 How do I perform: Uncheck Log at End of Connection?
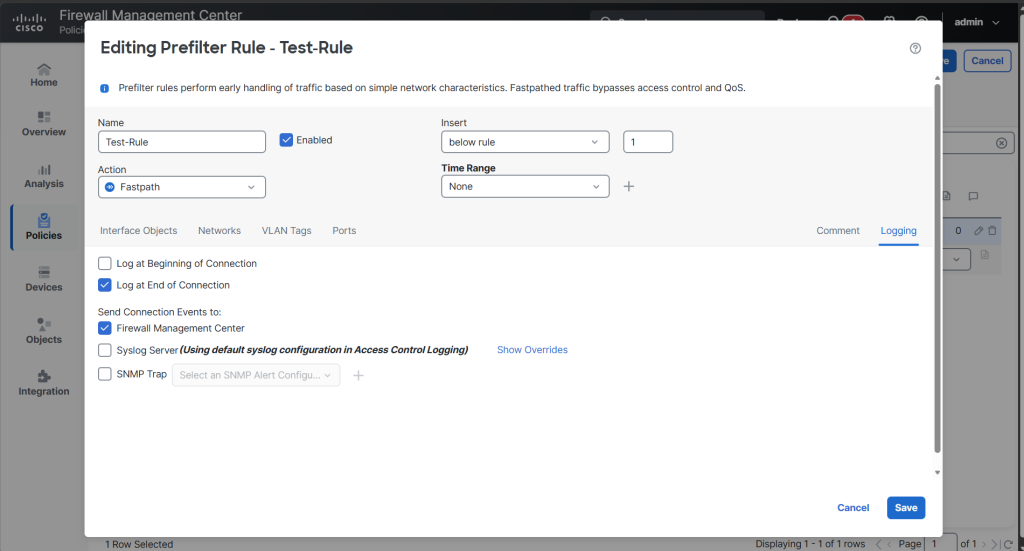click(104, 285)
